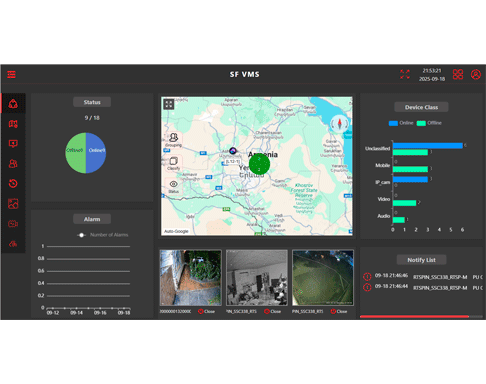Toggle the Offline legend in Device Class
The image size is (486, 384).
tap(429, 123)
